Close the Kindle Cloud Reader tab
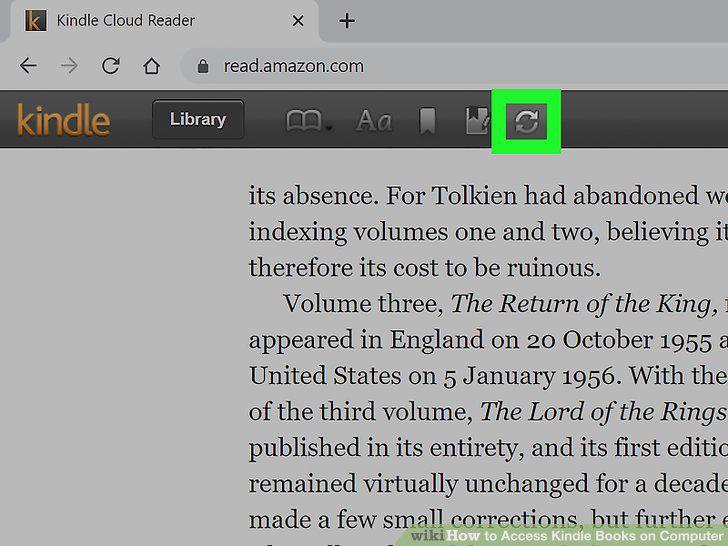Image resolution: width=728 pixels, height=546 pixels. pyautogui.click(x=298, y=21)
